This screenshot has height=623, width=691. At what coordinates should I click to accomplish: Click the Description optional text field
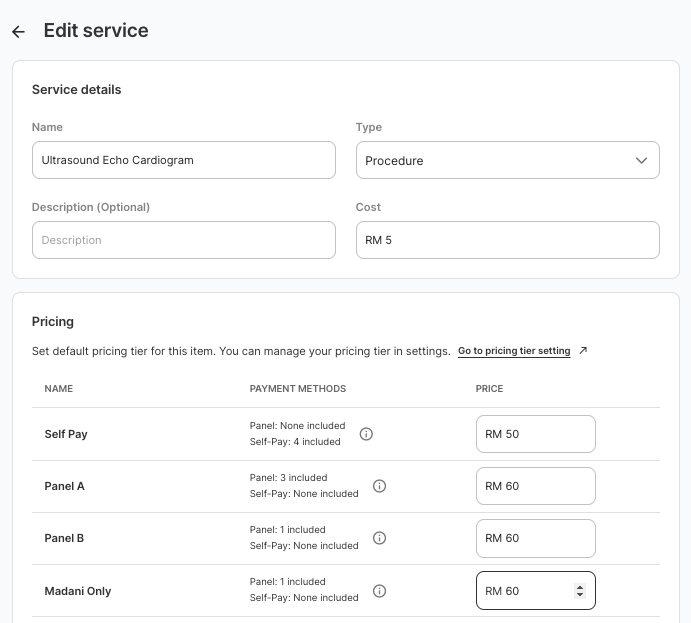[183, 240]
